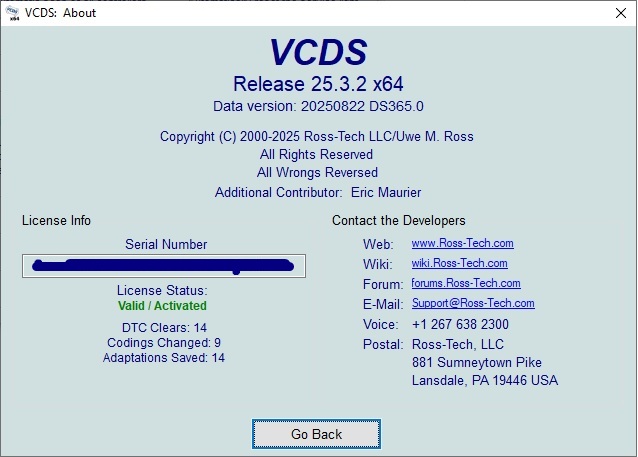Click the Go Back button
This screenshot has width=638, height=457.
317,434
